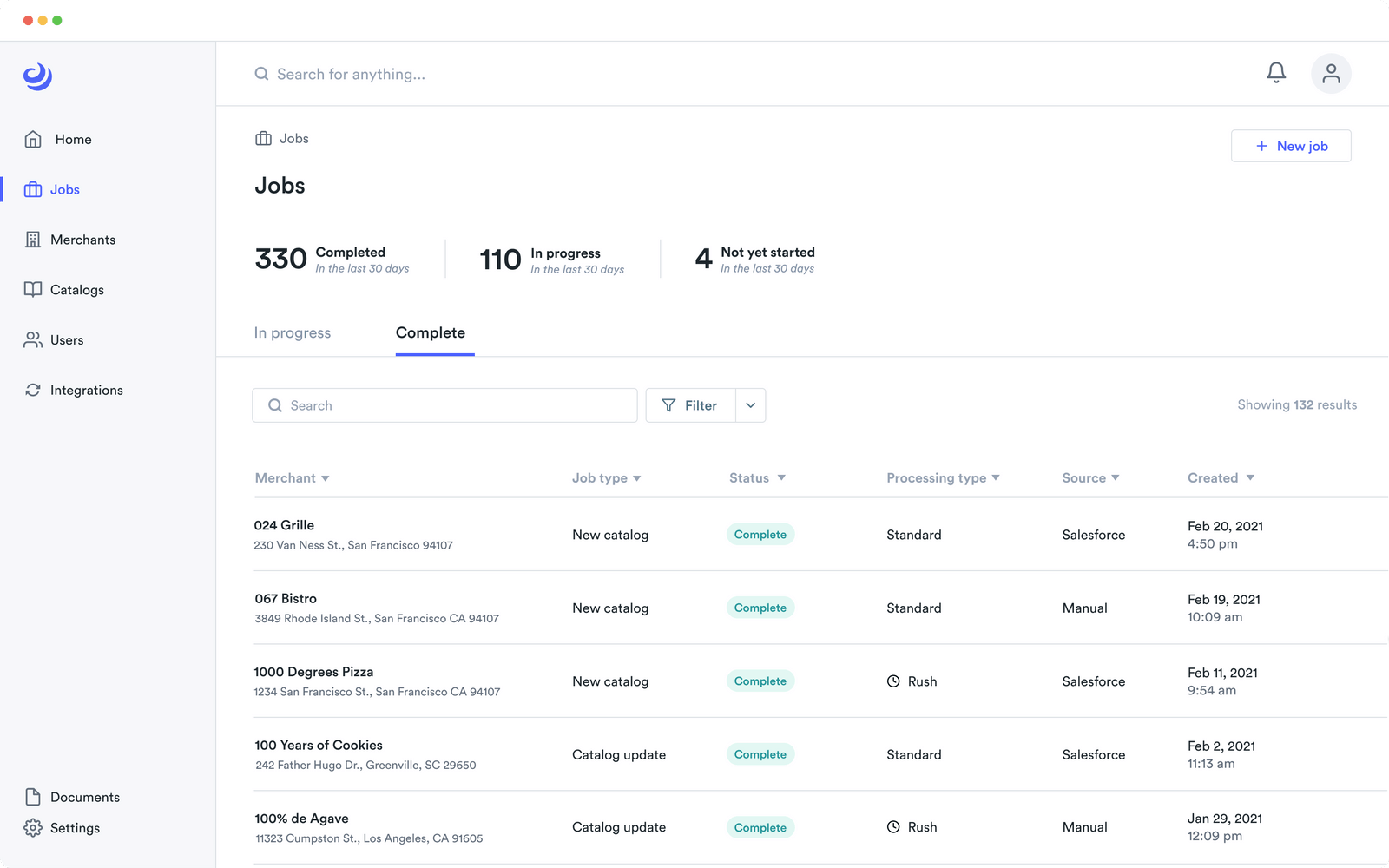Image resolution: width=1389 pixels, height=868 pixels.
Task: Switch to the In progress tab
Action: (293, 333)
